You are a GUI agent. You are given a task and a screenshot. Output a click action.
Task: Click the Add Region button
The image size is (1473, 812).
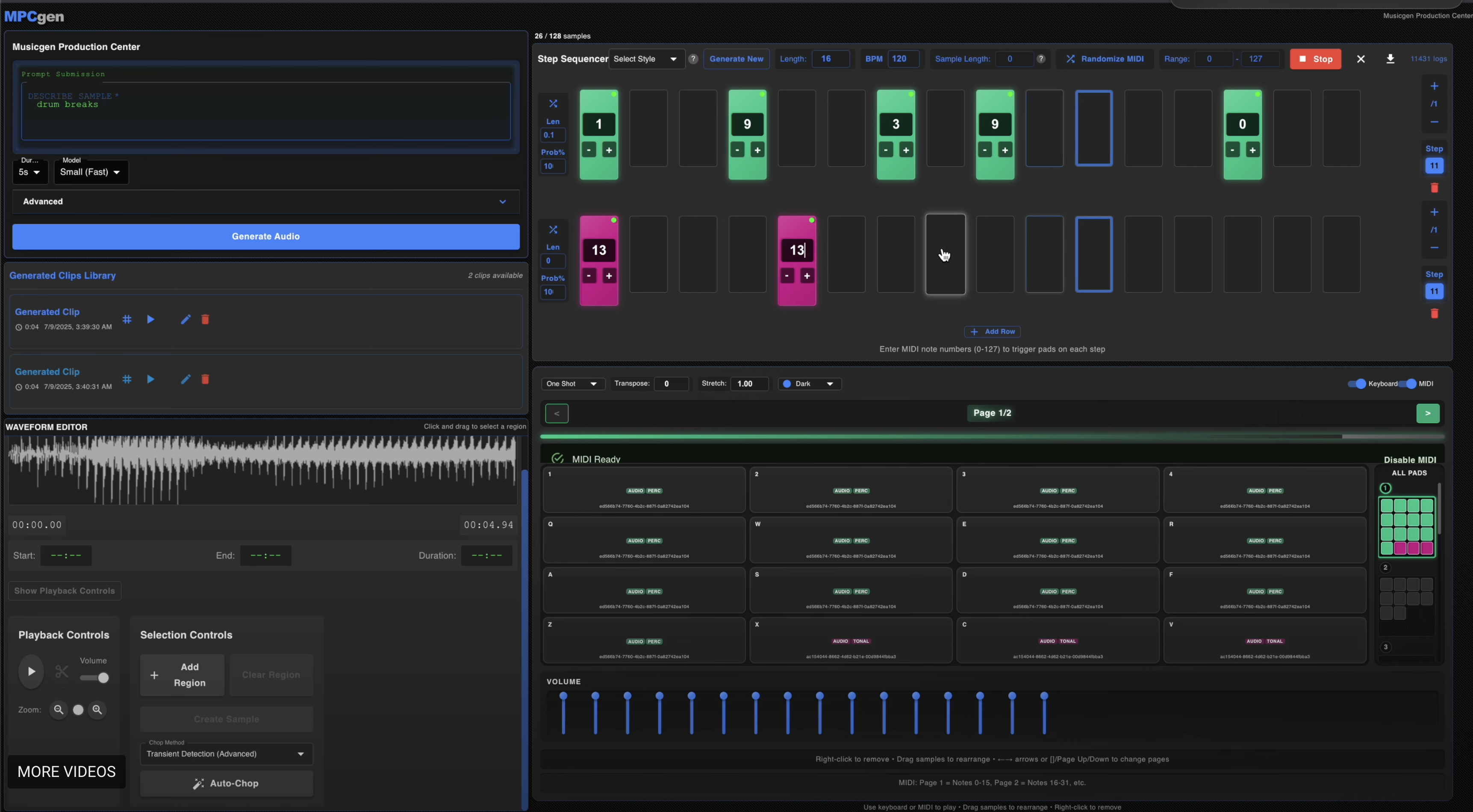(182, 675)
